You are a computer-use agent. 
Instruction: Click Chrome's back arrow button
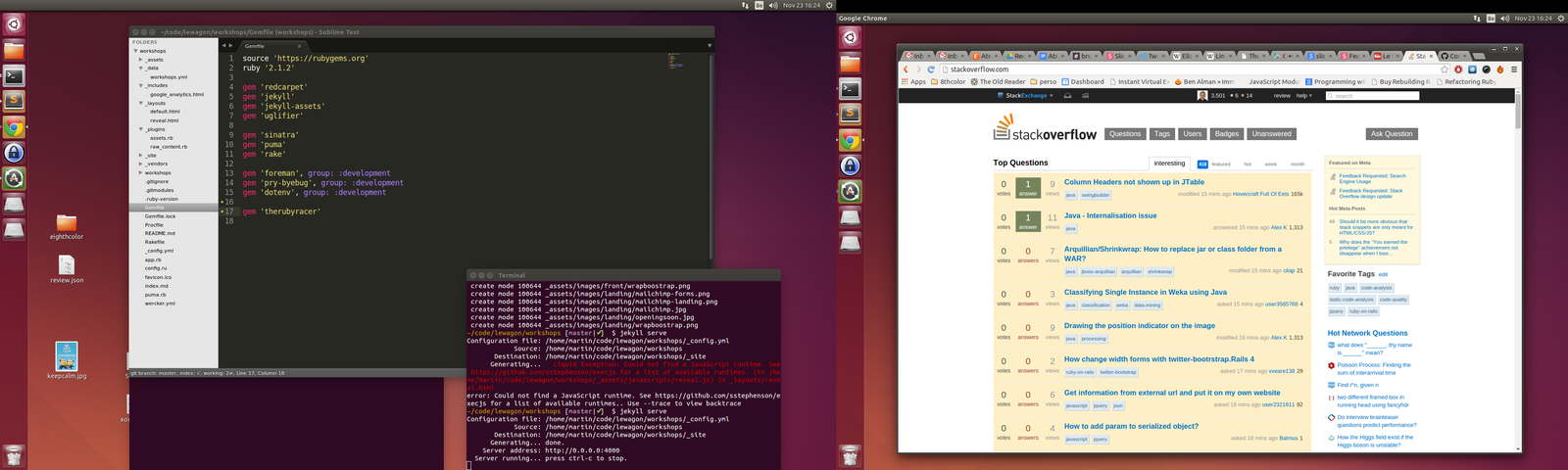click(x=906, y=70)
